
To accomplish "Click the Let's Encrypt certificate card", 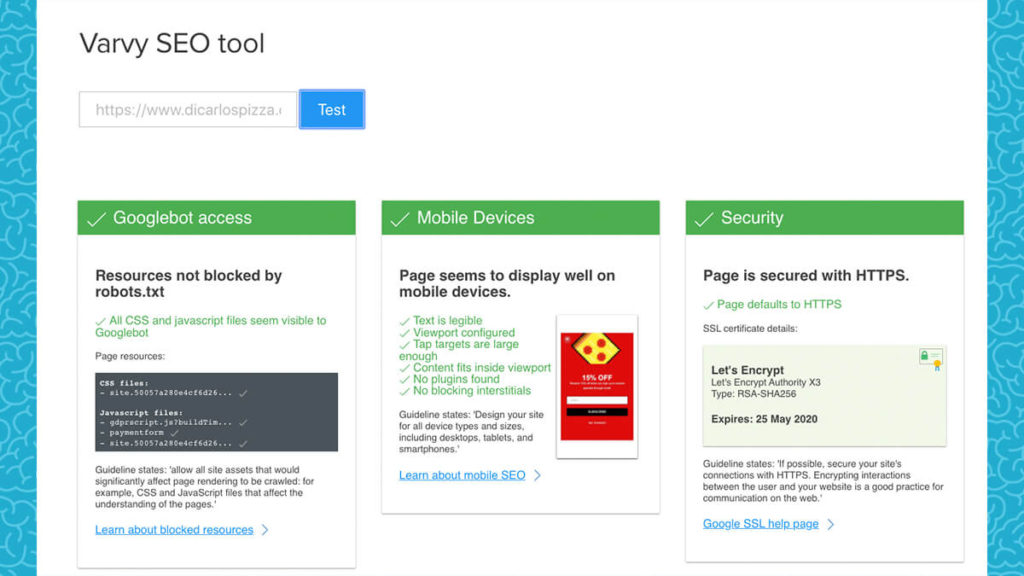I will [824, 396].
